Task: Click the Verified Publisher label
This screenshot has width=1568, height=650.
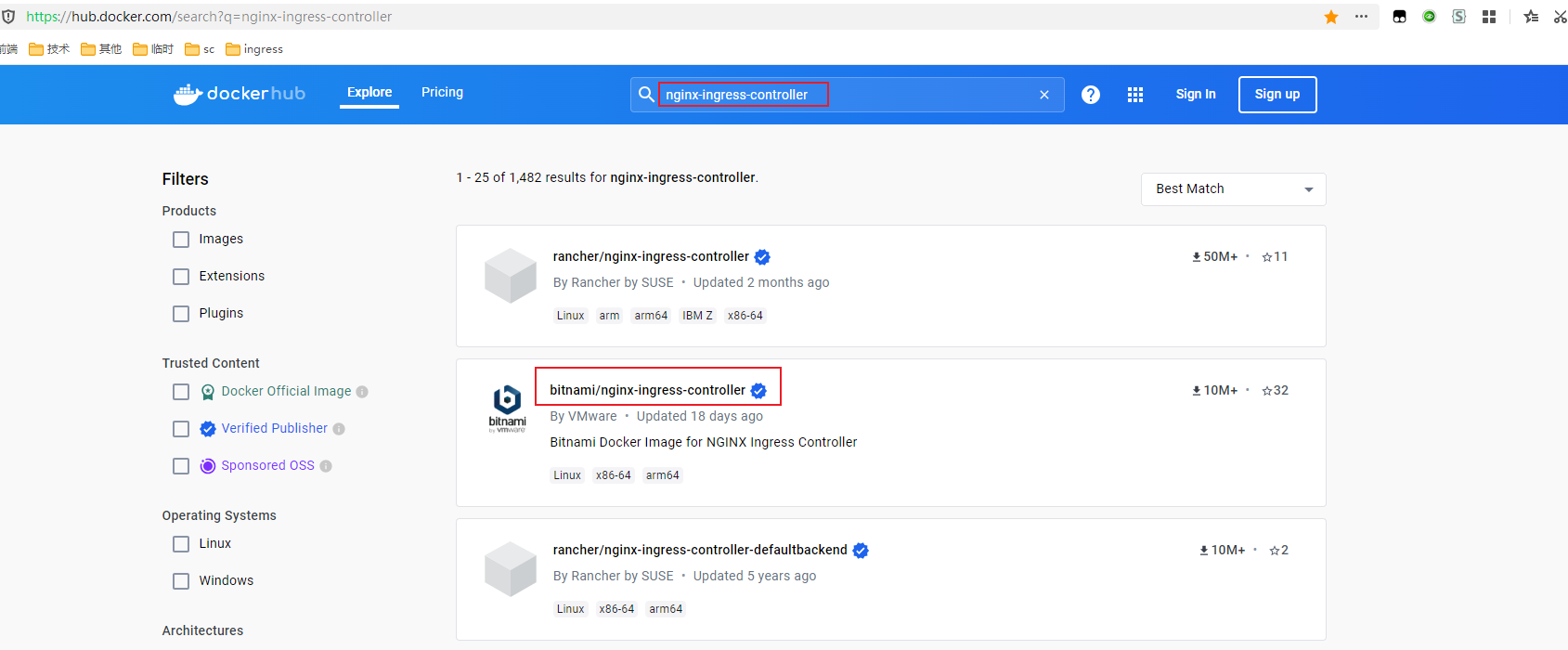Action: (x=275, y=429)
